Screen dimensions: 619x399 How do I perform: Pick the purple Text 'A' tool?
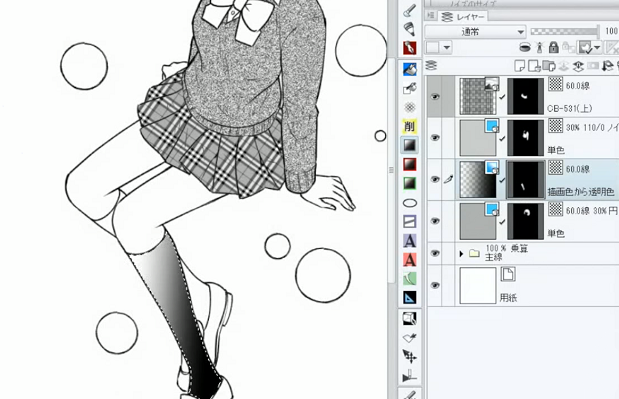410,241
